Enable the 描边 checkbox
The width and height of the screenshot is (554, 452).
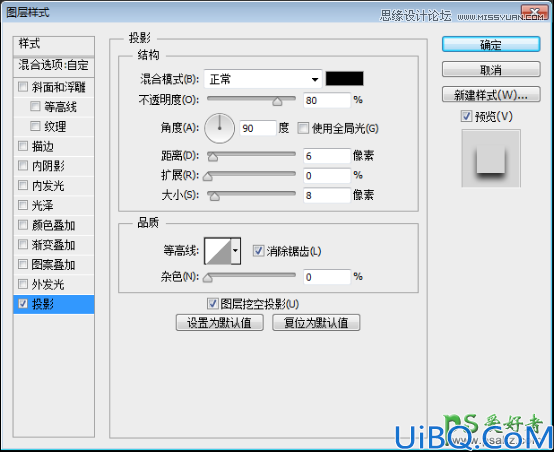point(23,146)
